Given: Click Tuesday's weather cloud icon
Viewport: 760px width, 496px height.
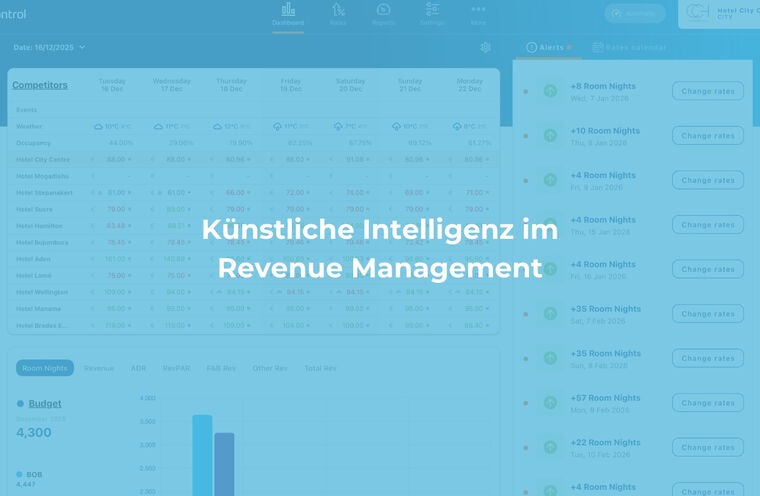Looking at the screenshot, I should (x=98, y=127).
